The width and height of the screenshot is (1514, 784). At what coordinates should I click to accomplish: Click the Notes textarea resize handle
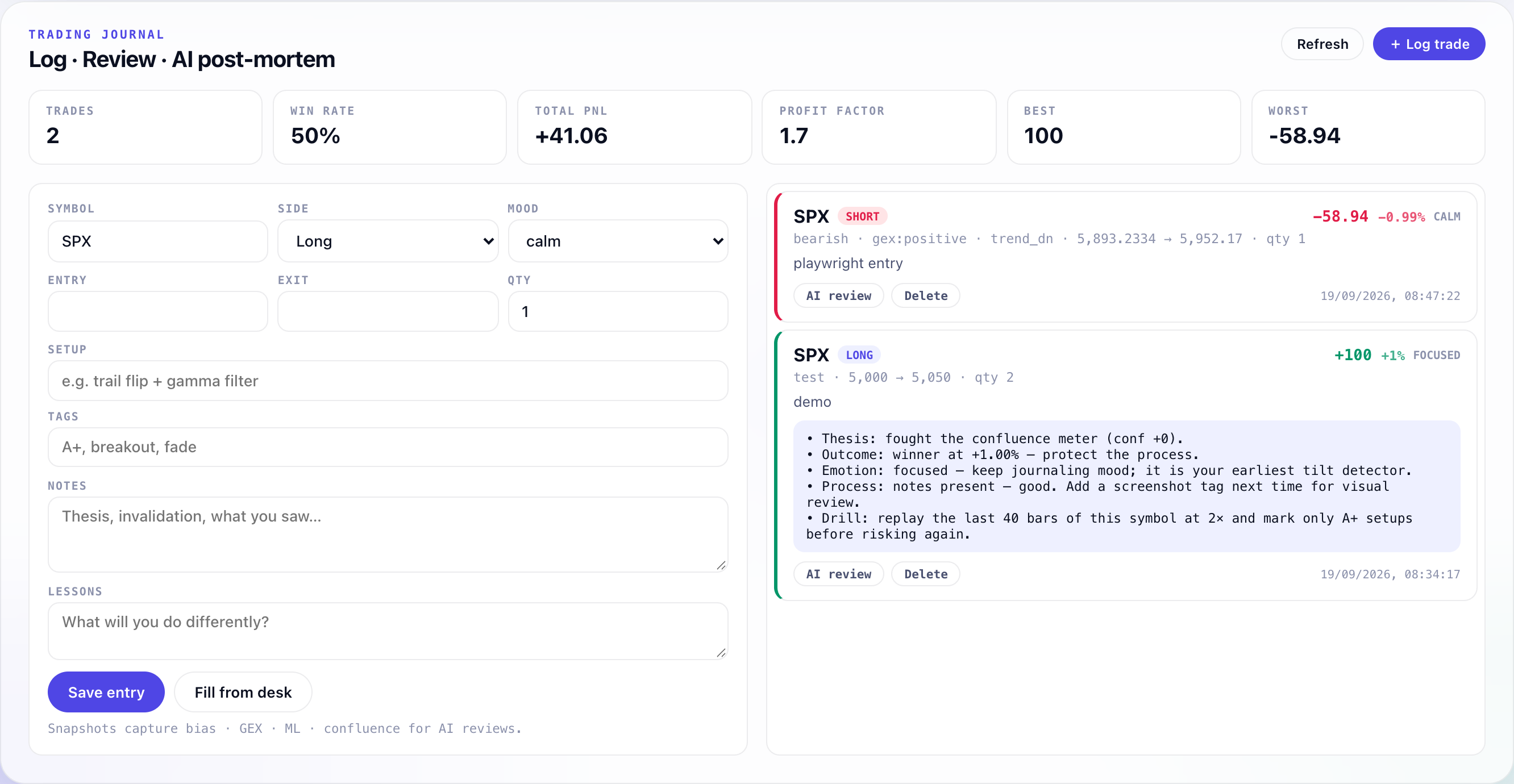(x=721, y=565)
